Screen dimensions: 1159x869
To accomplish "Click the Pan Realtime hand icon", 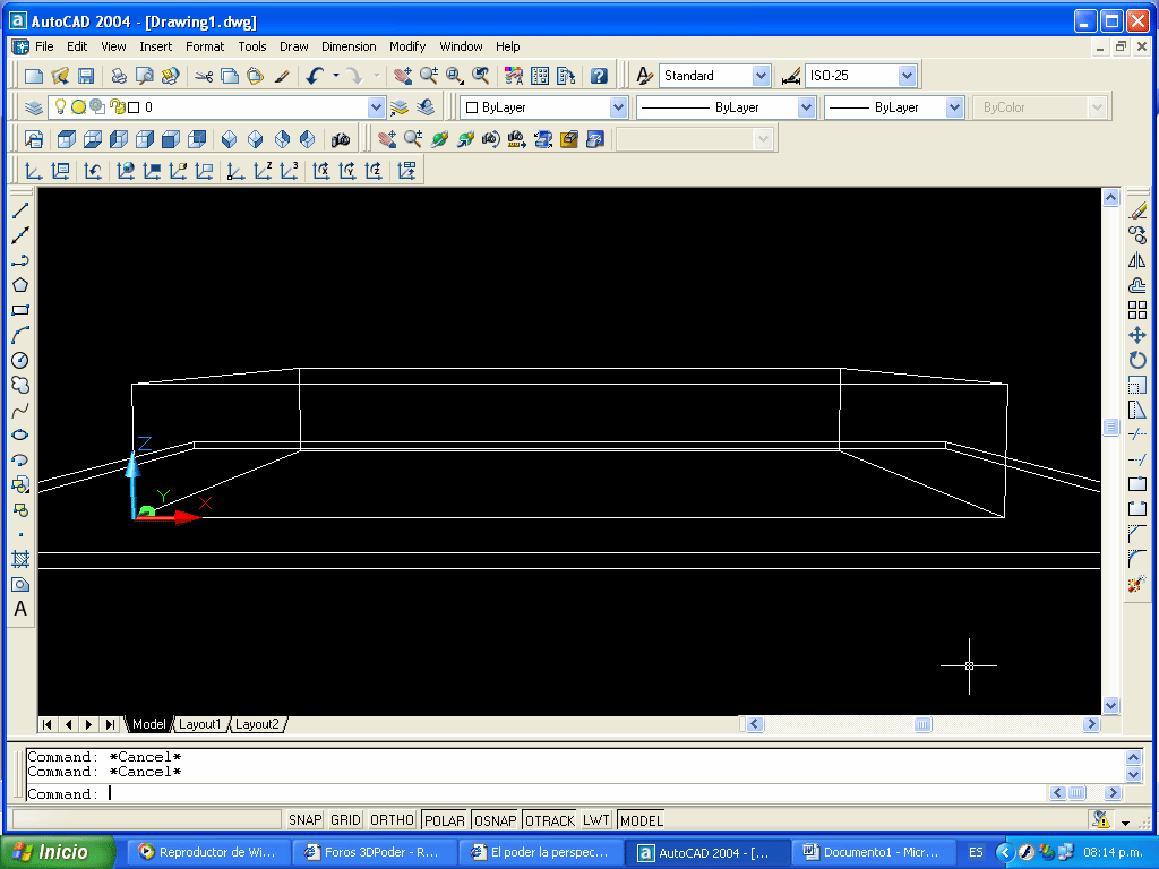I will [403, 75].
